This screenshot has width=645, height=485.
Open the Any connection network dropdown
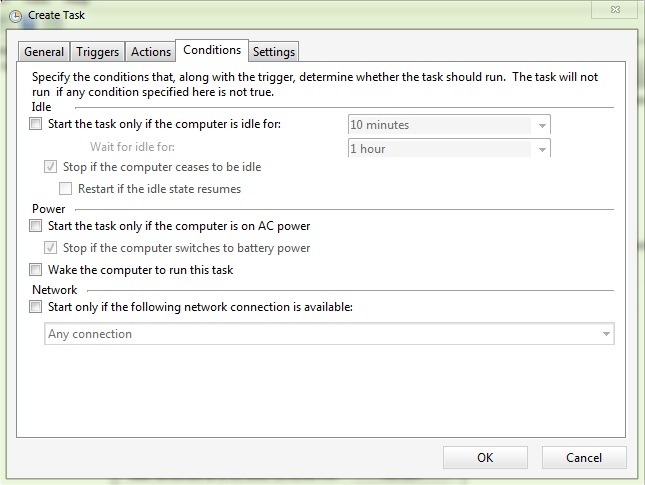coord(329,334)
